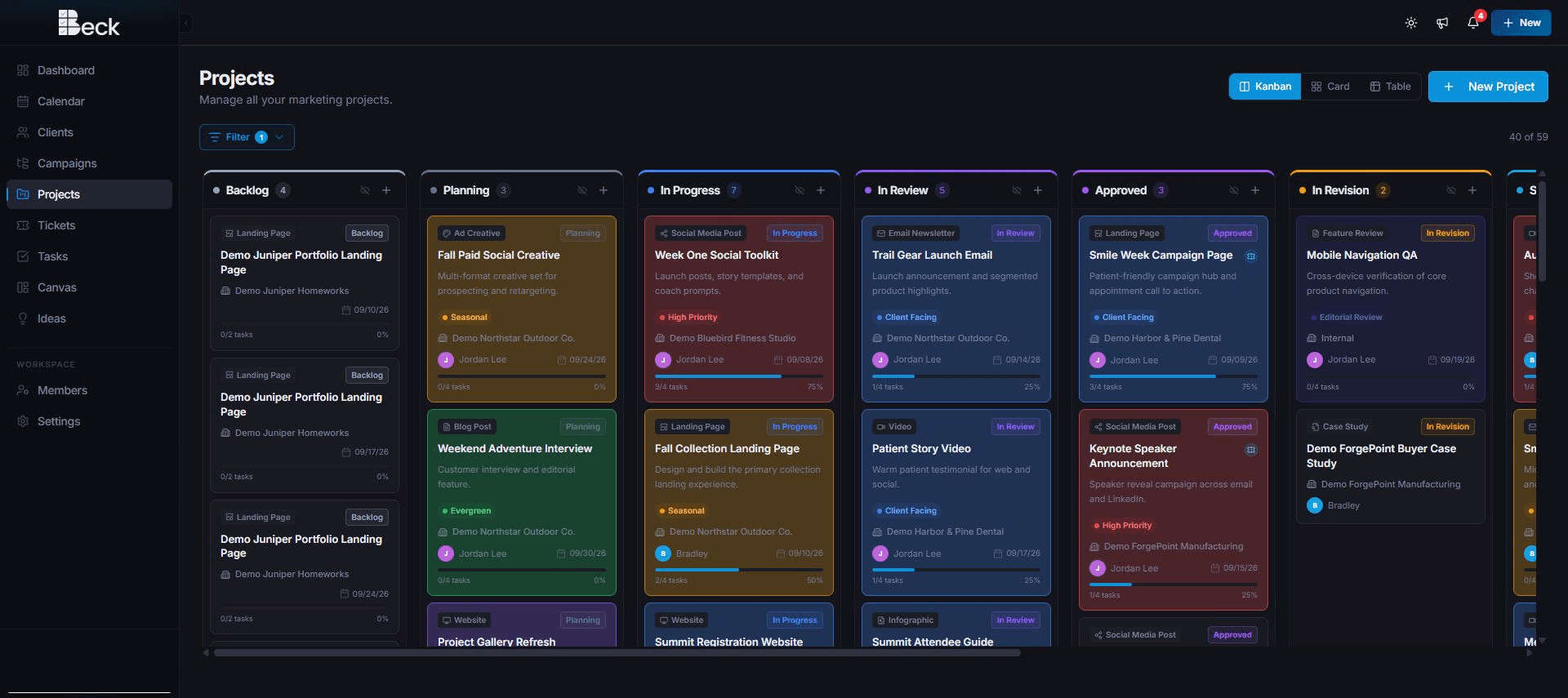1568x698 pixels.
Task: Click calendar icon on Trail Gear Launch Email
Action: click(x=997, y=360)
